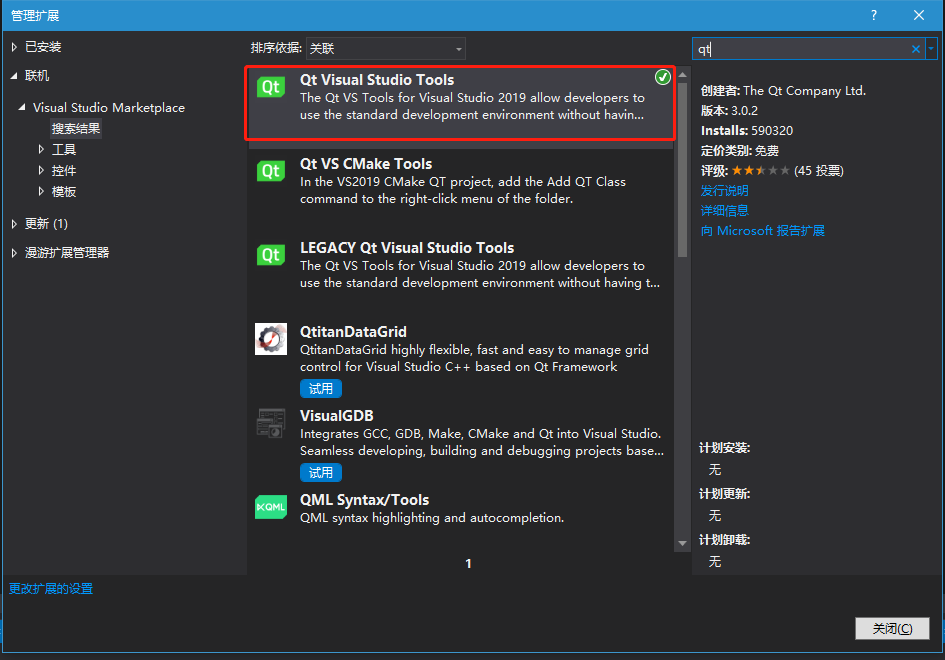Open the 向 Microsoft 报告扩展 link
The height and width of the screenshot is (660, 945).
762,230
